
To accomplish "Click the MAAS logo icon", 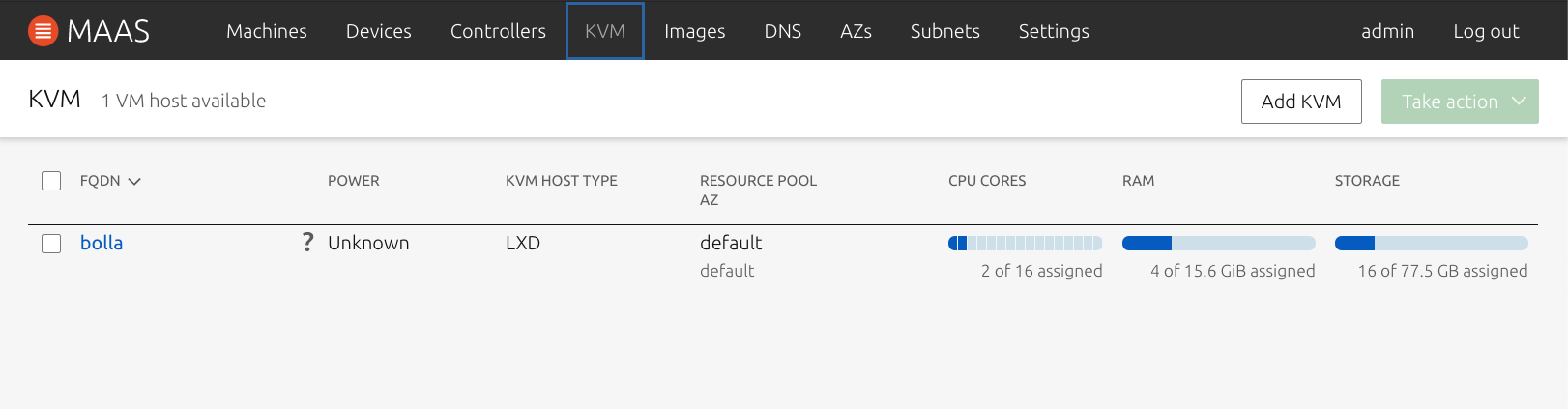I will [43, 31].
